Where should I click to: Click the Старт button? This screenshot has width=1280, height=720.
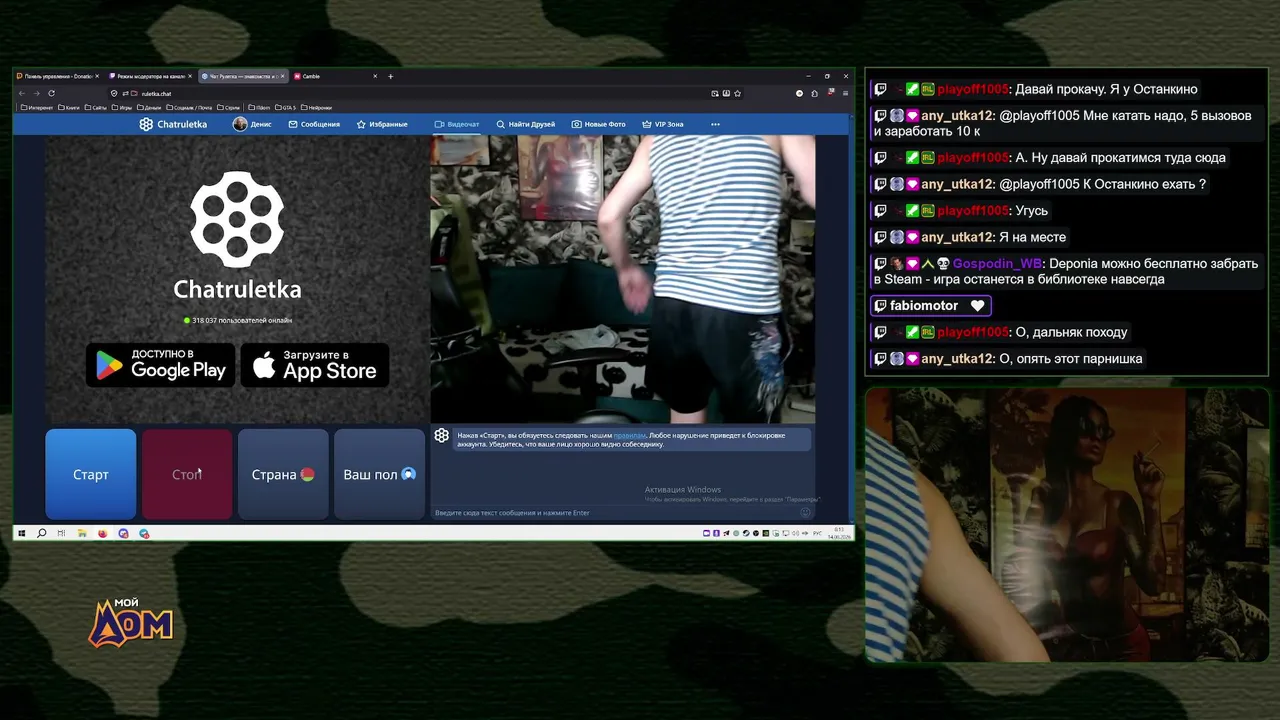(x=91, y=474)
